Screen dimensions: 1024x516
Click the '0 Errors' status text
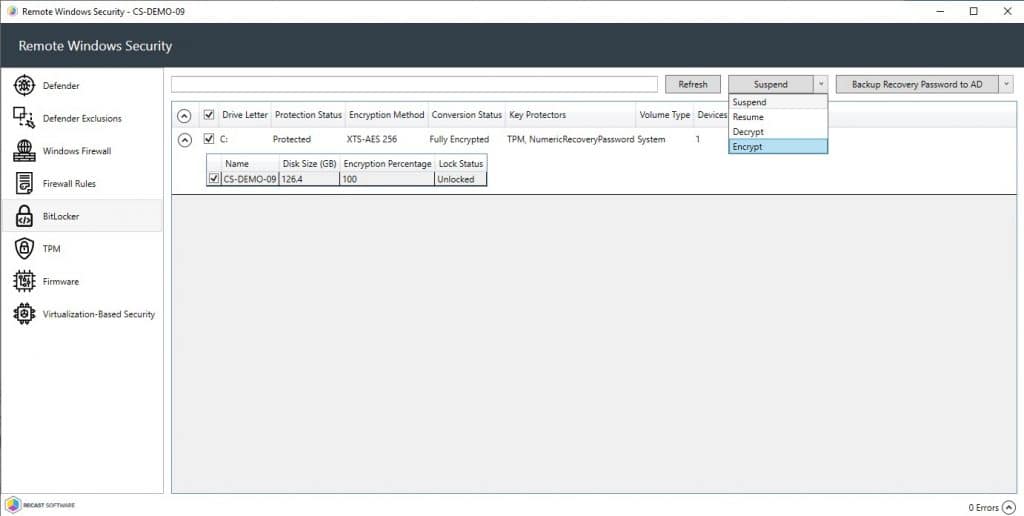click(984, 508)
